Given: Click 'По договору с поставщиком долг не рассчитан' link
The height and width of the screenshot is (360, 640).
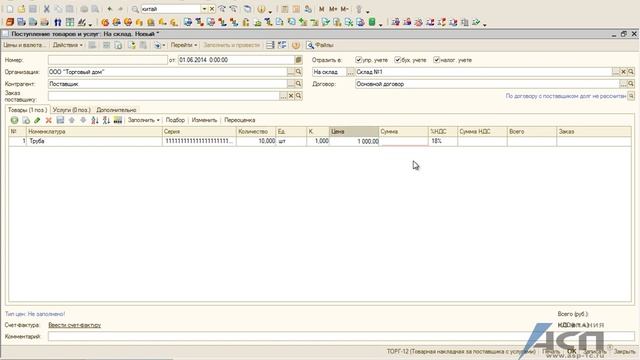Looking at the screenshot, I should coord(566,96).
